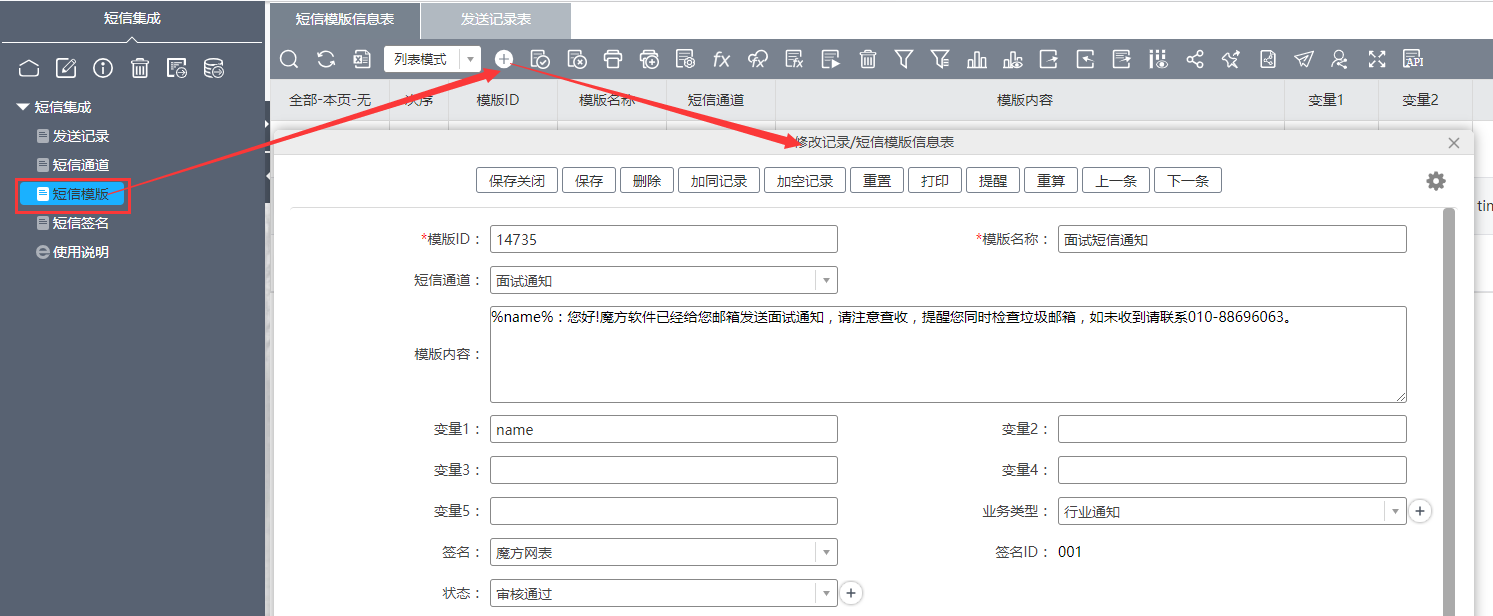Click the 模版名称 input field
This screenshot has width=1493, height=616.
tap(1232, 239)
